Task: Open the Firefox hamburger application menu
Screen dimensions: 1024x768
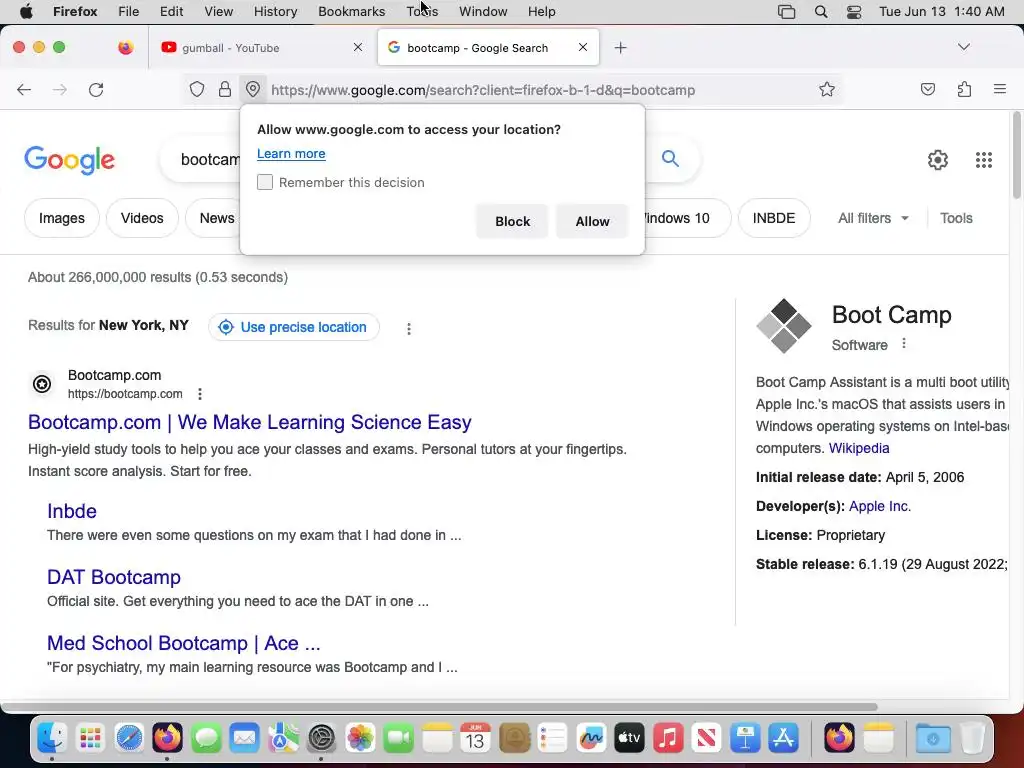Action: (999, 89)
